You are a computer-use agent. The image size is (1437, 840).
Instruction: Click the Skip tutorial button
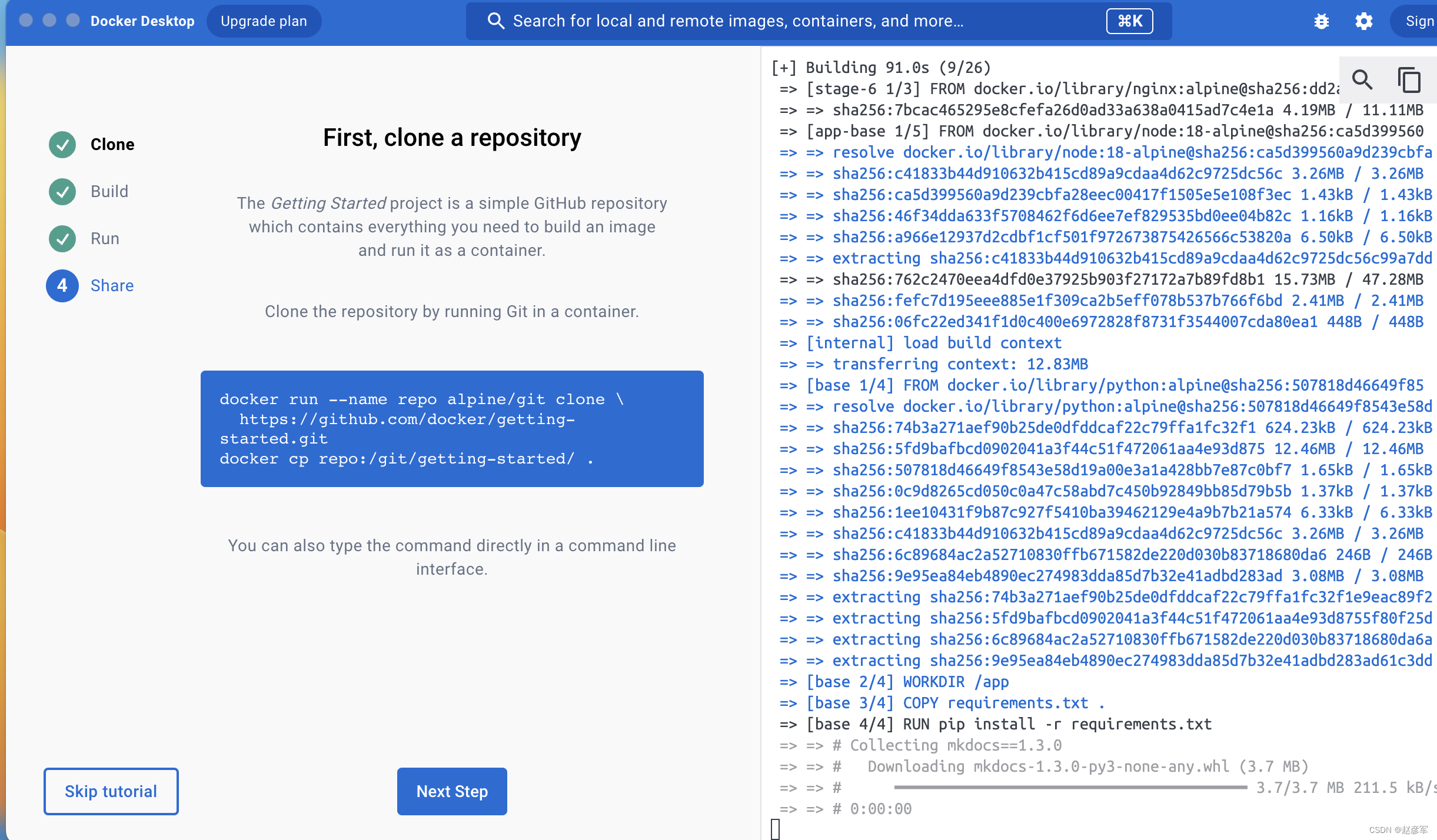pyautogui.click(x=110, y=791)
